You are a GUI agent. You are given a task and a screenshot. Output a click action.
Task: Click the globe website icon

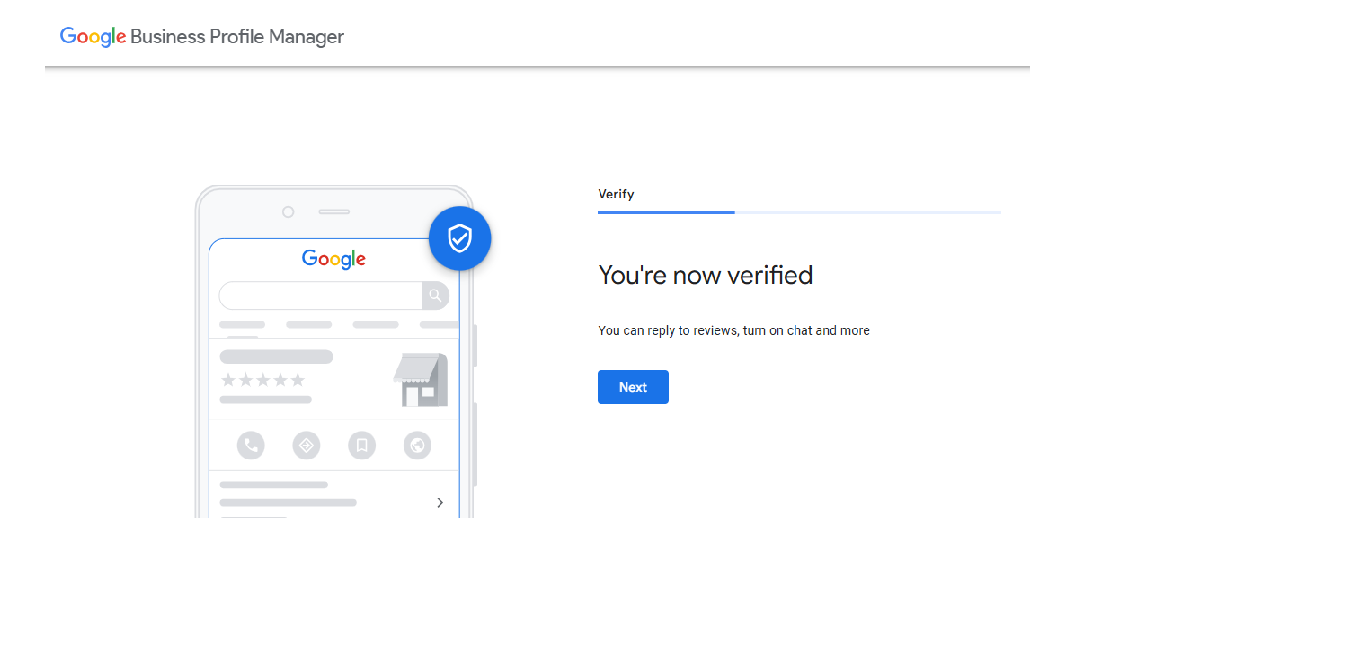pyautogui.click(x=417, y=445)
